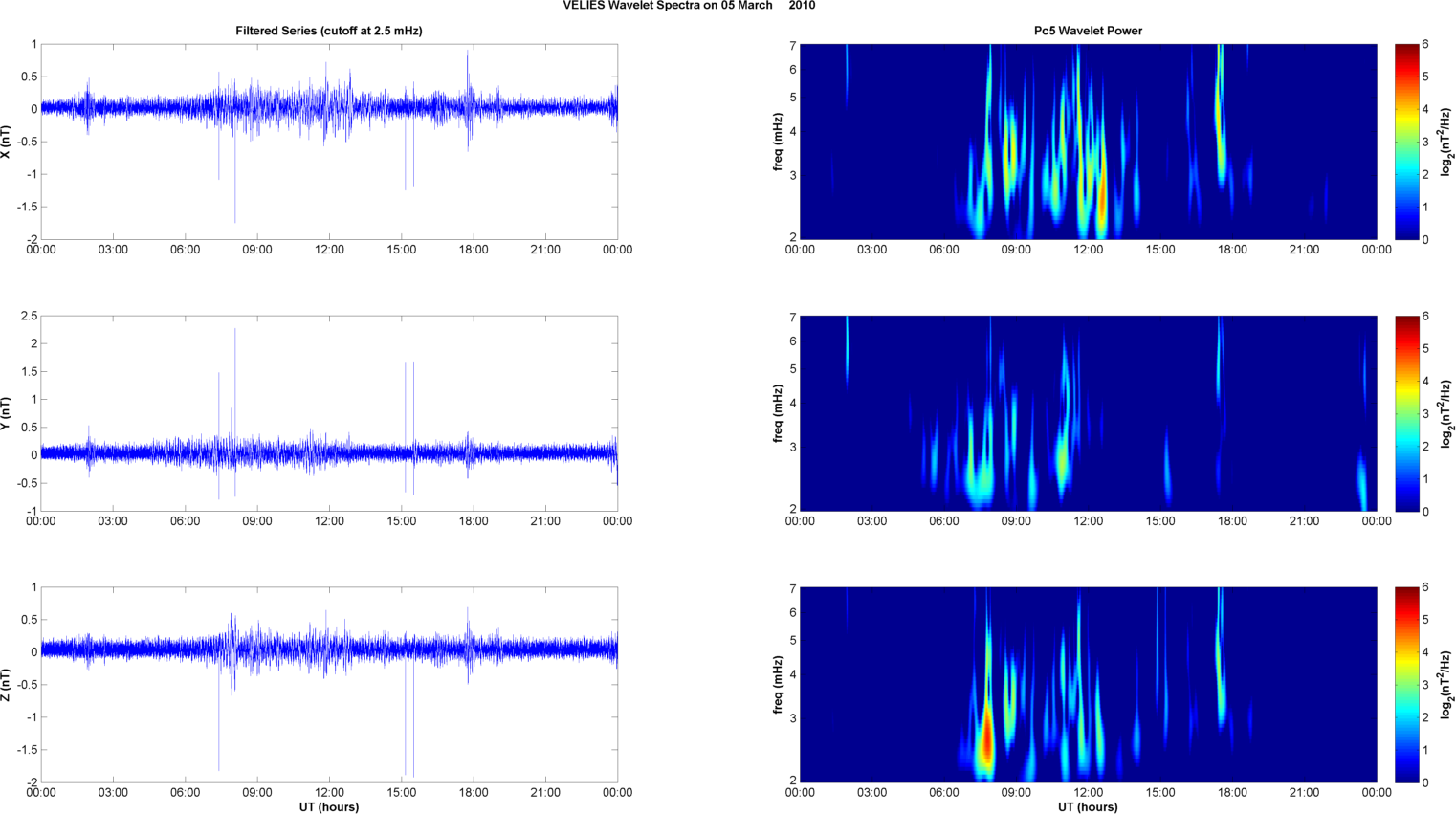Click inside the Z (nT) filtered series plot
Viewport: 1456px width, 814px height.
[329, 685]
